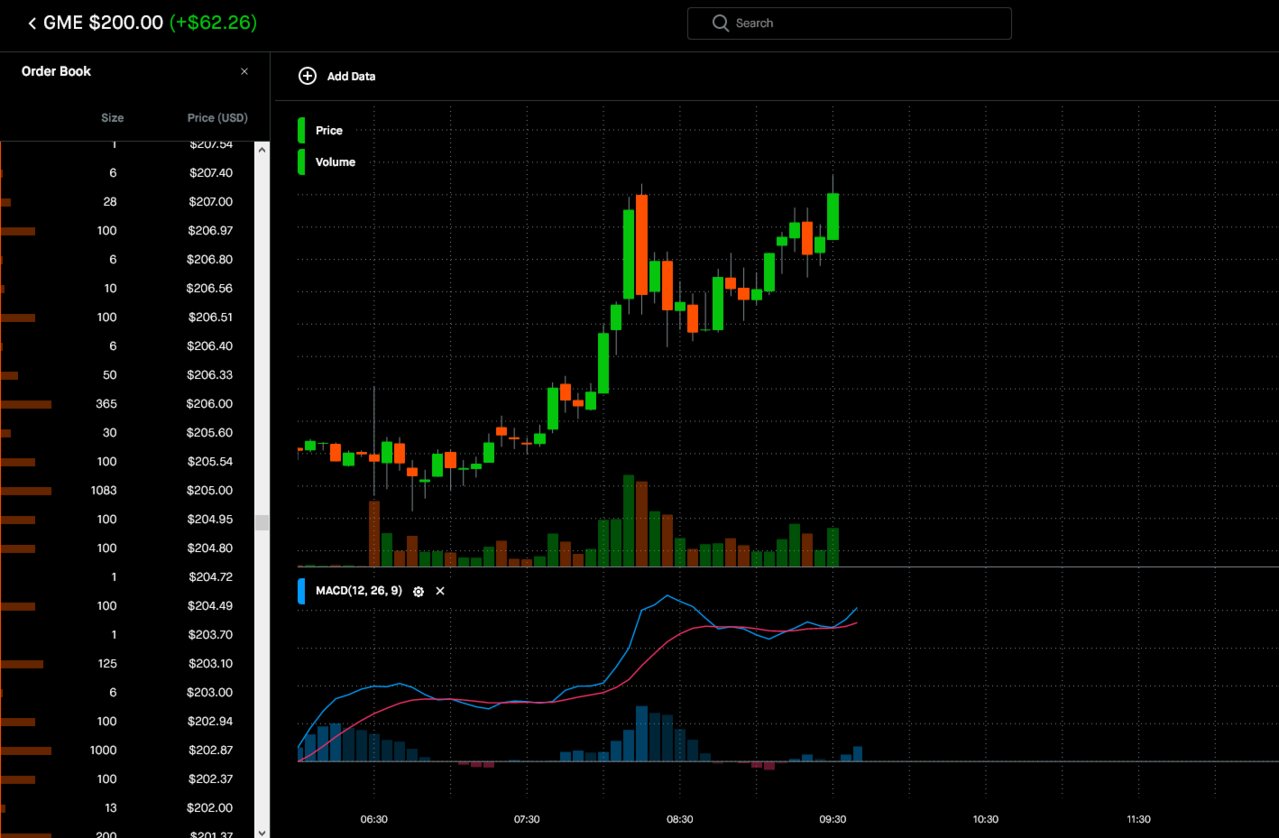The image size is (1279, 838).
Task: Select the $204.49 order row
Action: coord(127,606)
